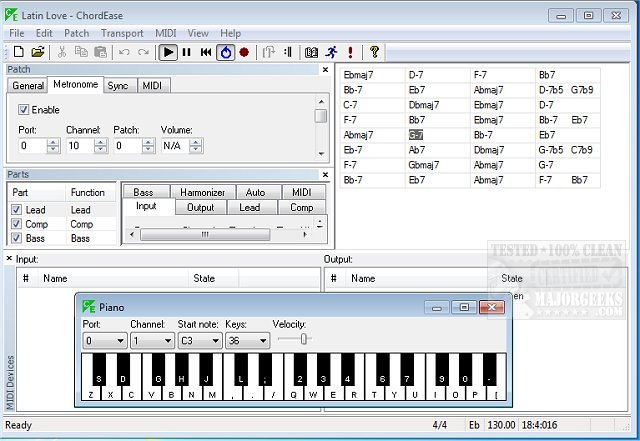Click the red Record button
The image size is (640, 441).
pyautogui.click(x=244, y=52)
